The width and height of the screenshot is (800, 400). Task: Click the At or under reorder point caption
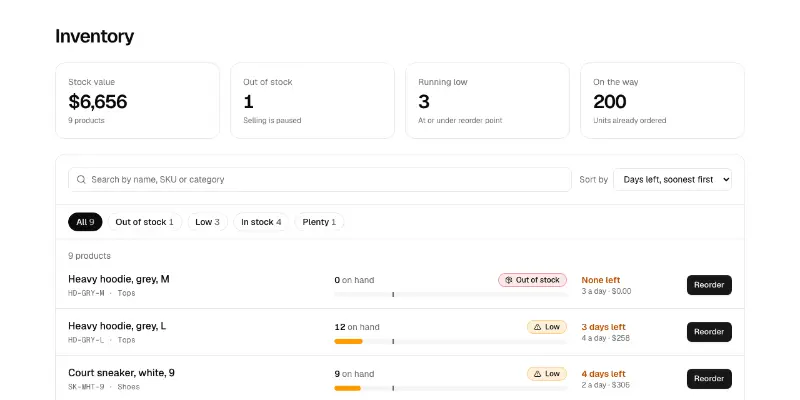pos(460,120)
